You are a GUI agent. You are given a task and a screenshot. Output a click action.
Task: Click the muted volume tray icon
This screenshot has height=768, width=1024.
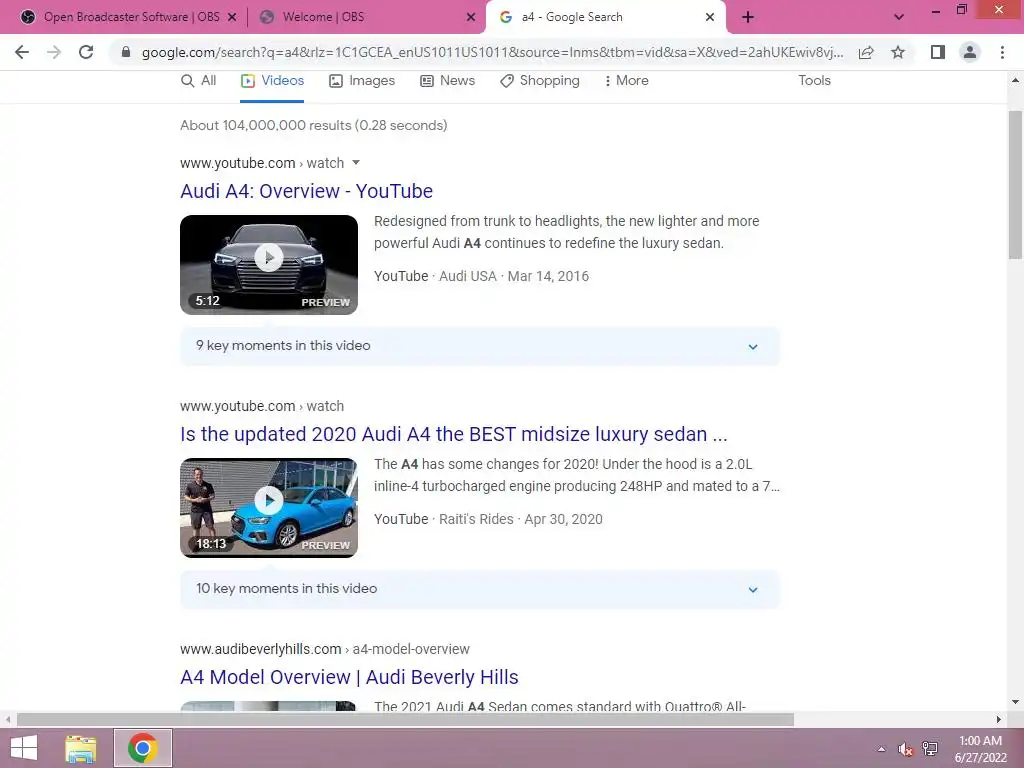pyautogui.click(x=905, y=749)
